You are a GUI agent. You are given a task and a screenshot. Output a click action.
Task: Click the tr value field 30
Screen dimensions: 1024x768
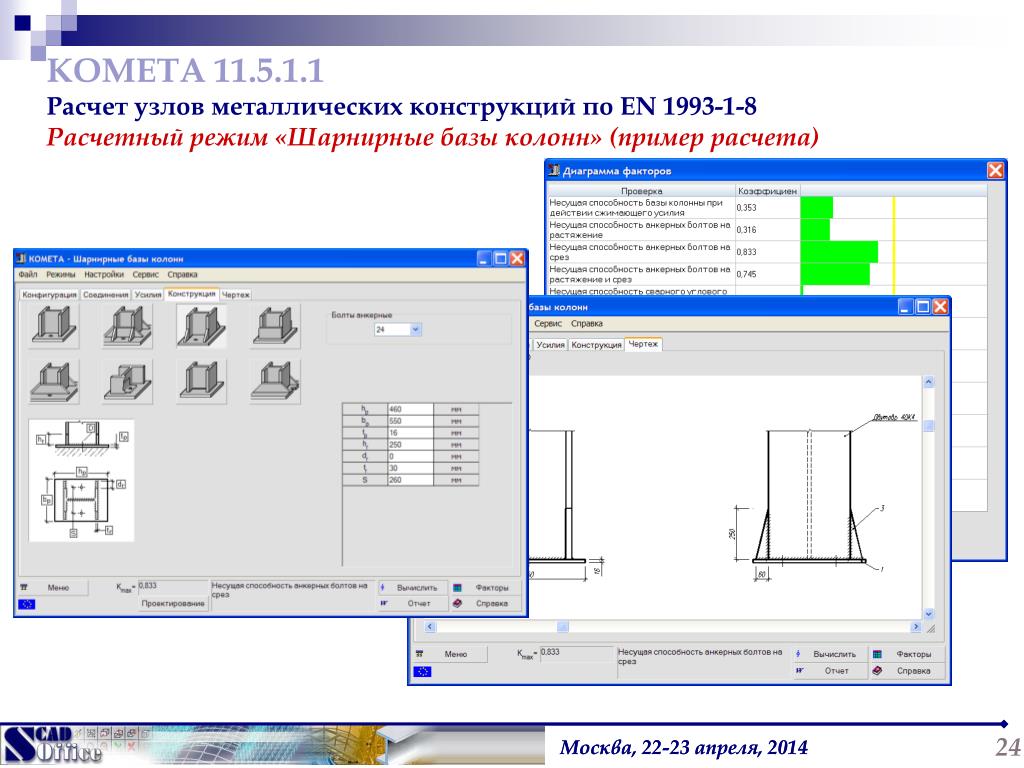tap(410, 468)
